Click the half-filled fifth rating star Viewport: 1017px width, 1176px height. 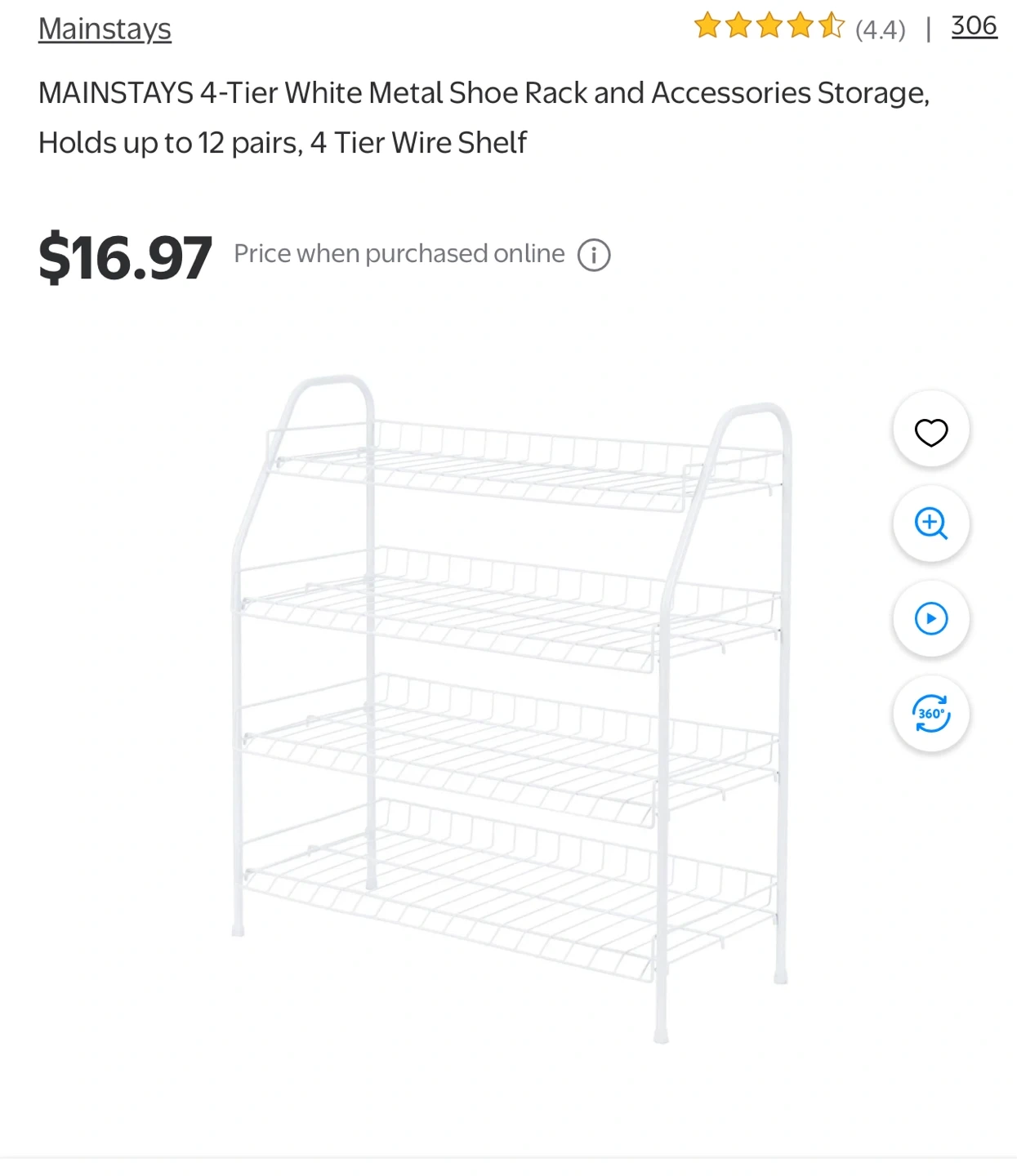click(x=832, y=27)
